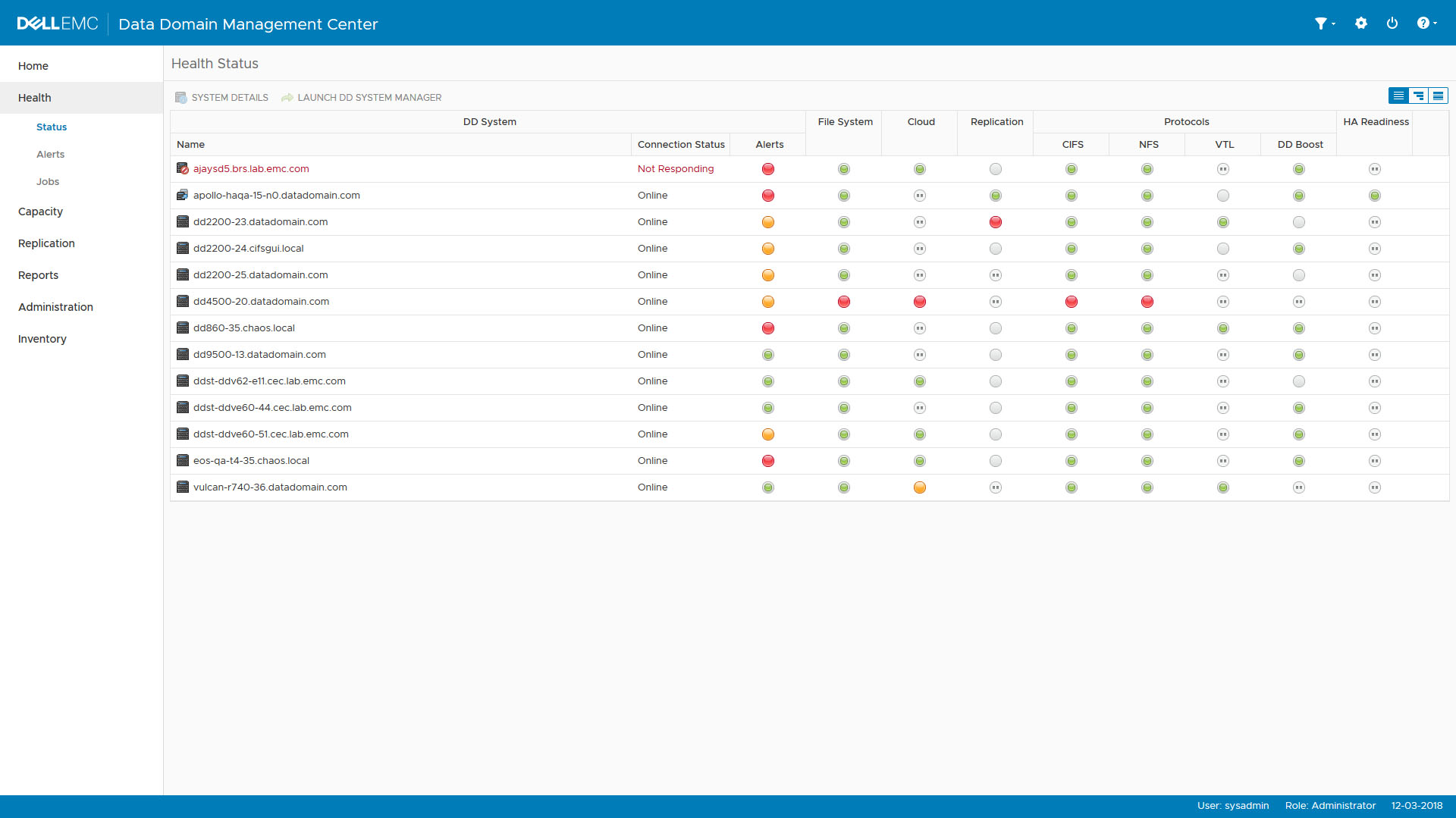Open the ajaysd5.brs.lab.emc.com system link
Image resolution: width=1456 pixels, height=818 pixels.
(x=251, y=168)
